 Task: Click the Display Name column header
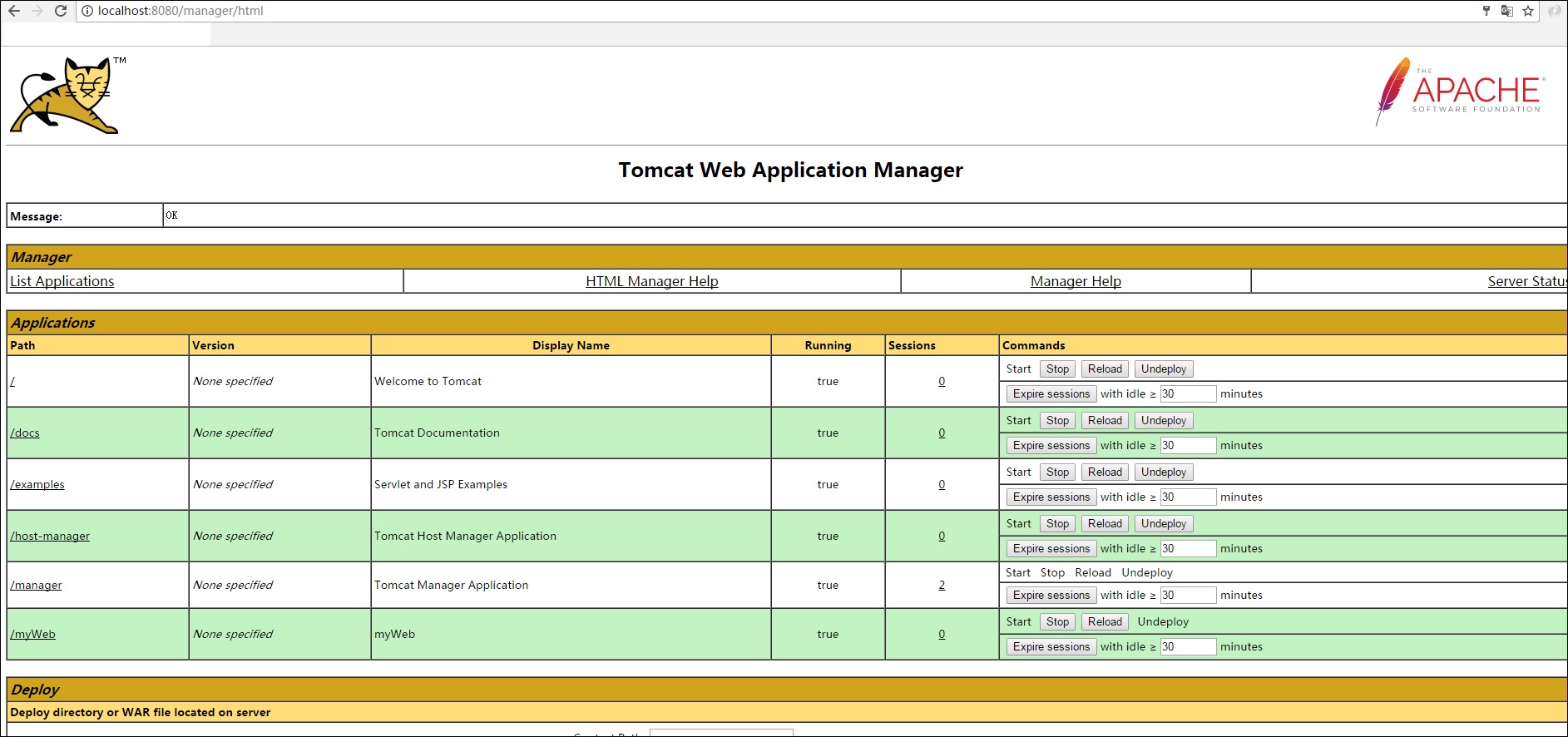coord(571,345)
